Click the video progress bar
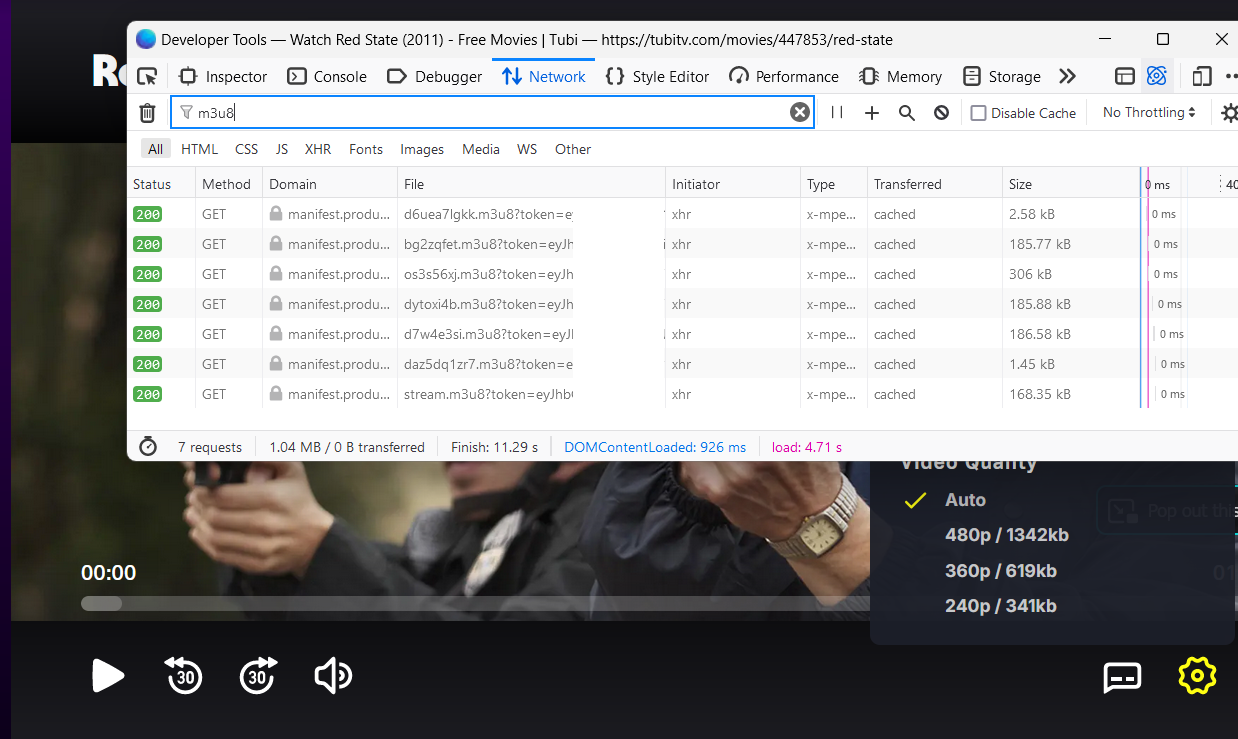 475,603
